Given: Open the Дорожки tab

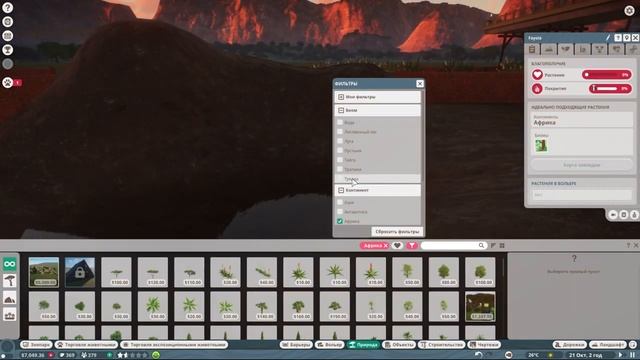Looking at the screenshot, I should pyautogui.click(x=569, y=344).
